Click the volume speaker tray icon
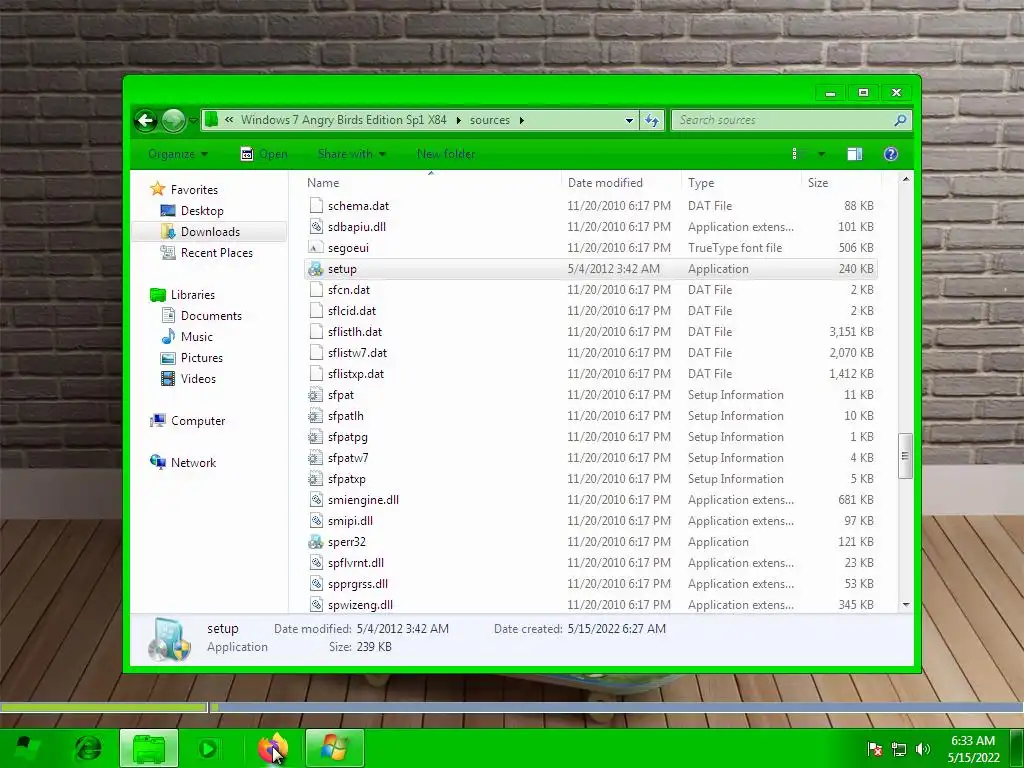 922,749
